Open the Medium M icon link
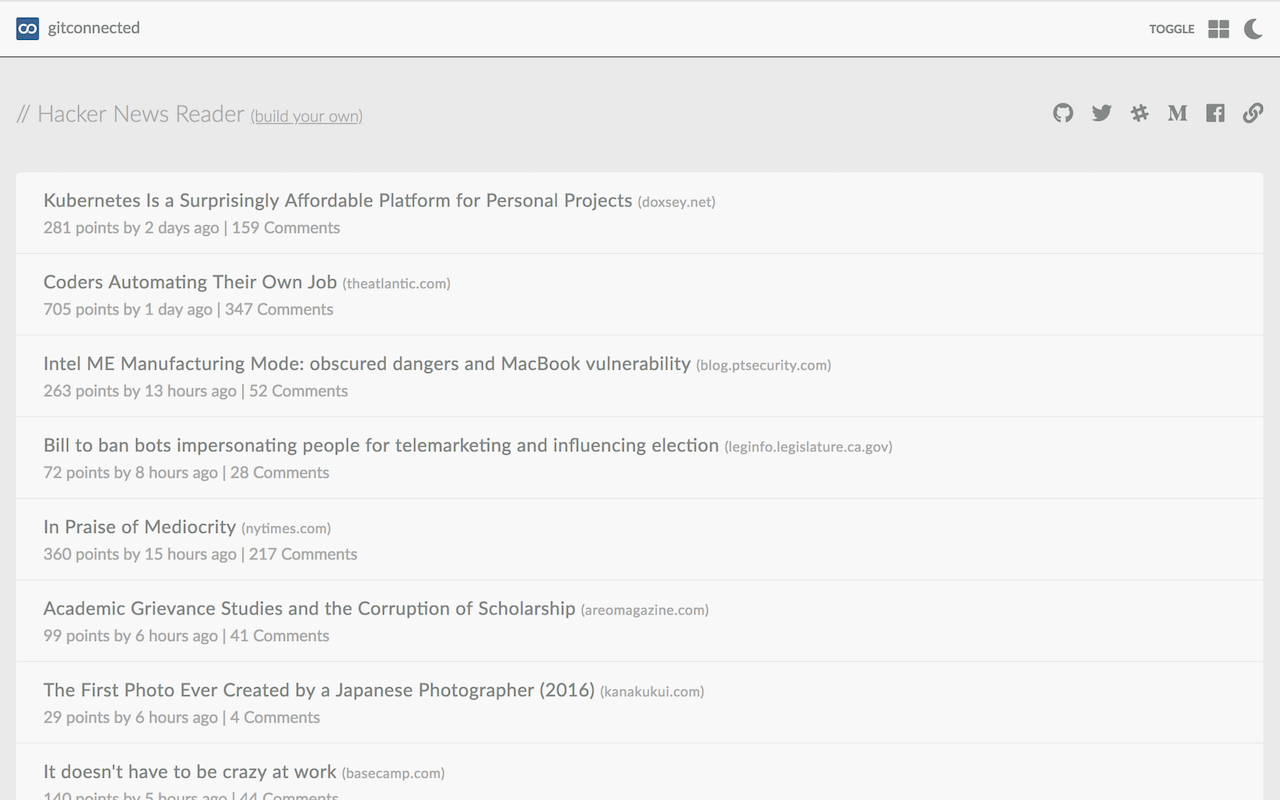The height and width of the screenshot is (800, 1280). (1178, 113)
